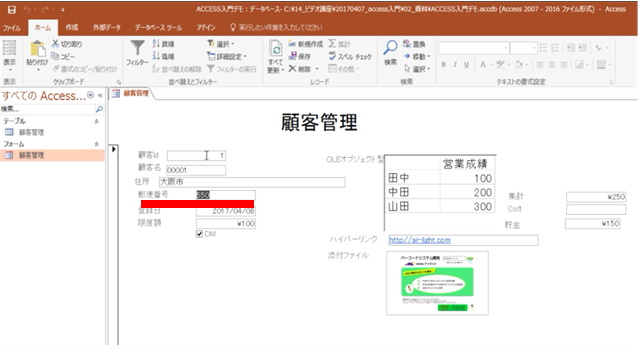Click 集計 totals sigma icon
Viewport: 640px width, 360px height.
click(x=333, y=44)
